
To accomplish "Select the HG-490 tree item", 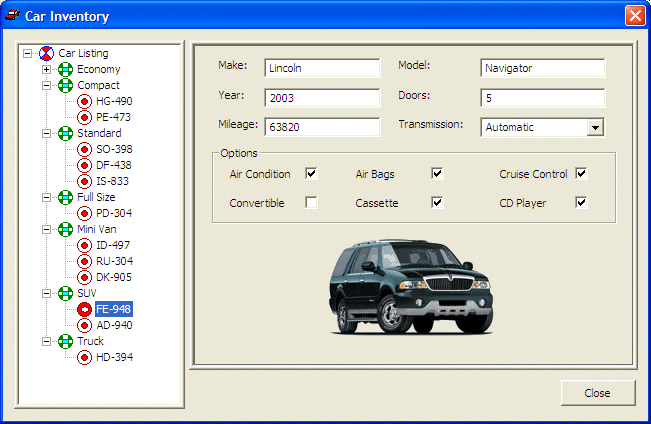I will click(114, 101).
